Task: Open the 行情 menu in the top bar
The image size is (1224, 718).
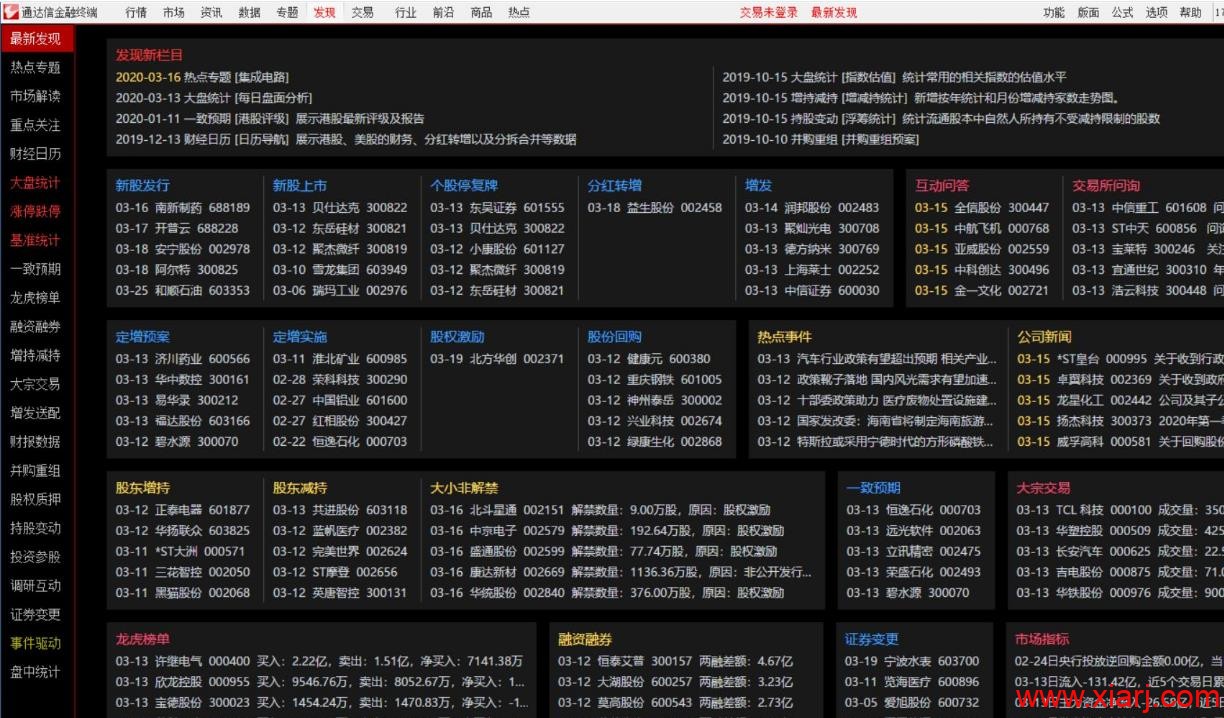Action: (x=137, y=13)
